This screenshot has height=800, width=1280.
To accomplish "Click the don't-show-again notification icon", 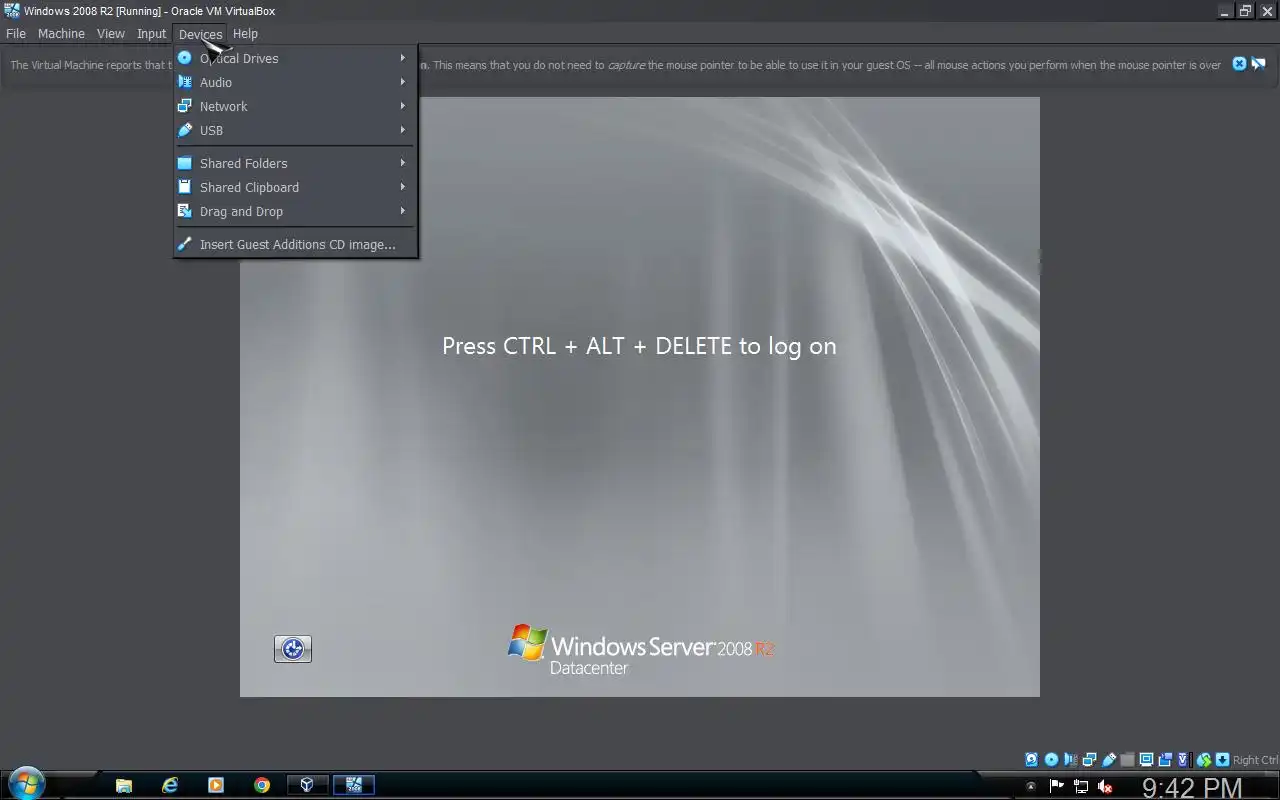I will (x=1258, y=64).
